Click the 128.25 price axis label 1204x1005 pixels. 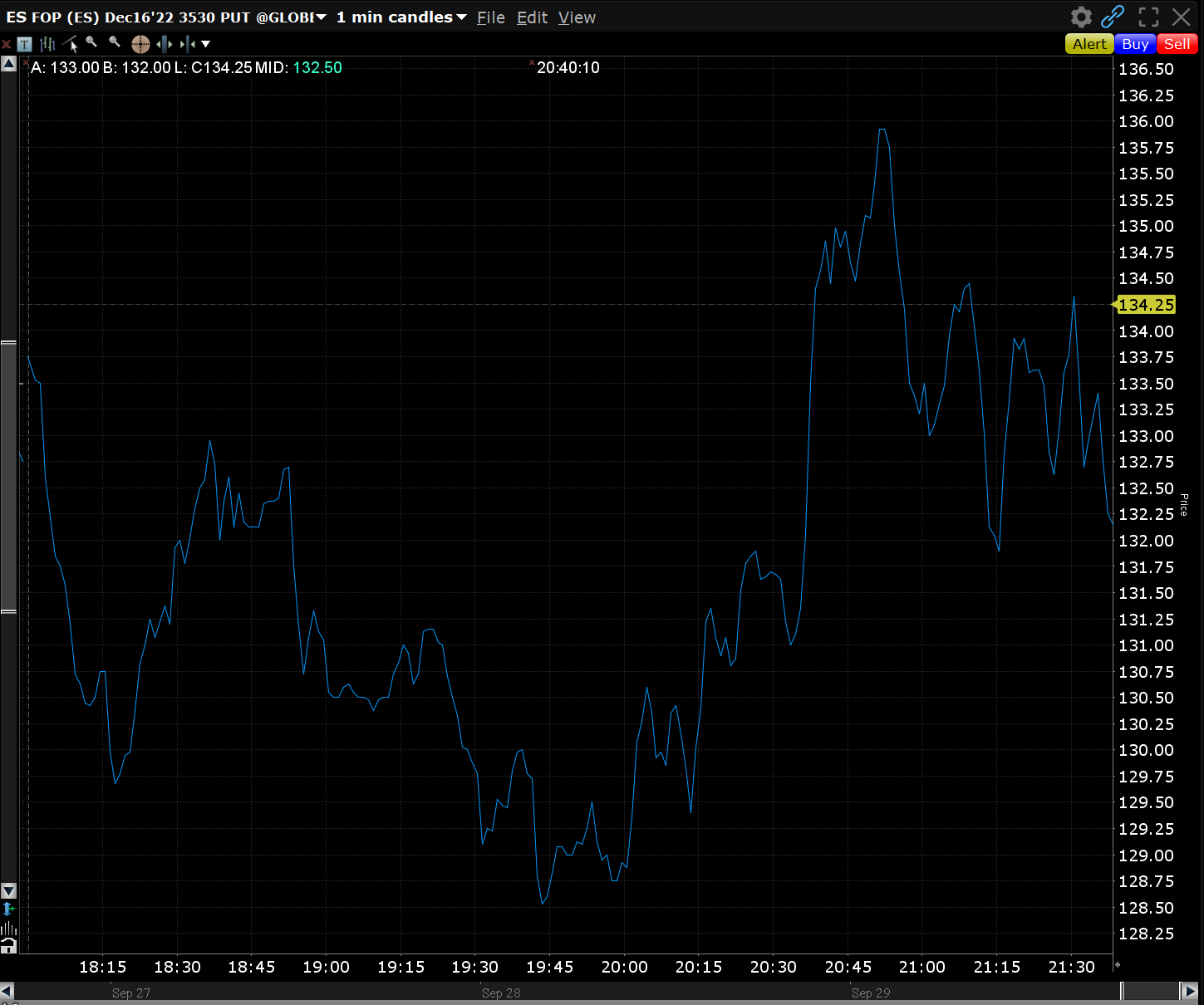pyautogui.click(x=1146, y=934)
